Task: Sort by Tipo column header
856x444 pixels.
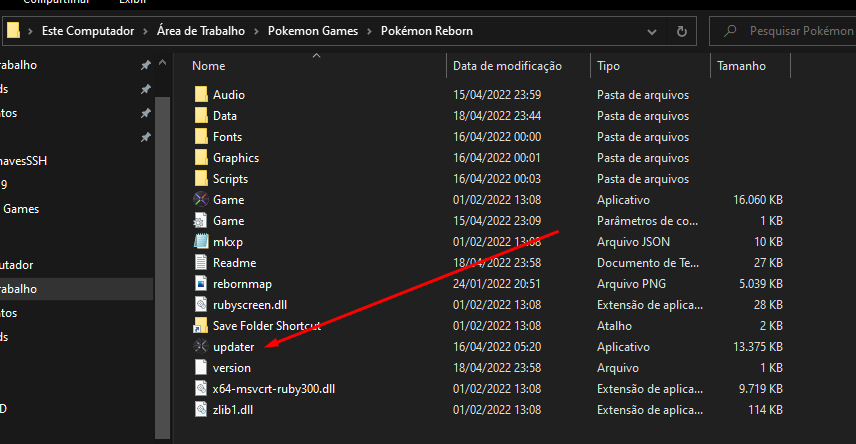Action: (608, 66)
